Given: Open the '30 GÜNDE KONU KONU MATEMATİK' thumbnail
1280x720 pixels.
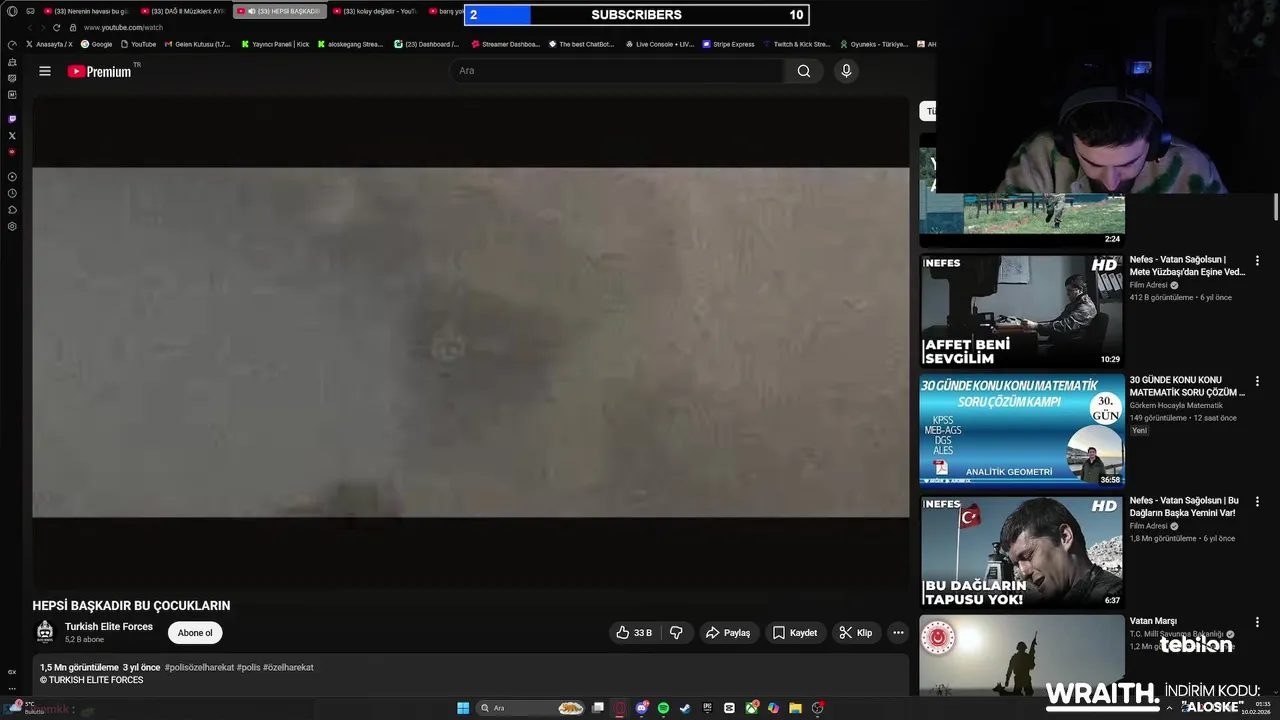Looking at the screenshot, I should [1022, 431].
